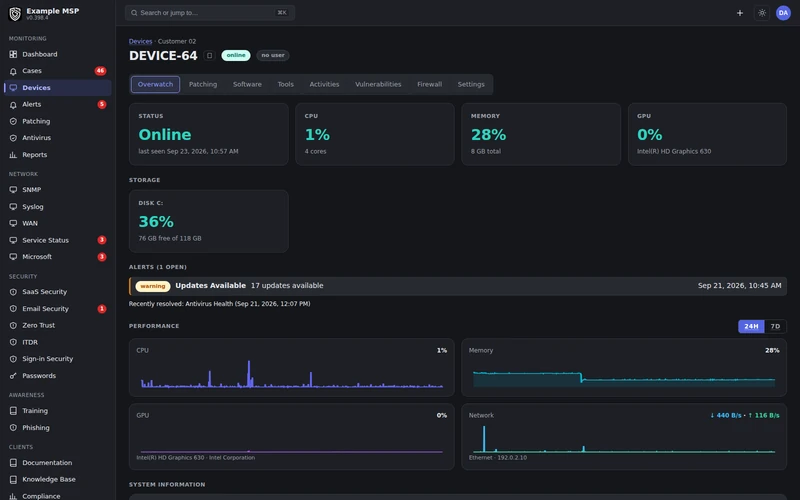Viewport: 800px width, 500px height.
Task: Click the Documentation book icon
Action: pyautogui.click(x=13, y=463)
